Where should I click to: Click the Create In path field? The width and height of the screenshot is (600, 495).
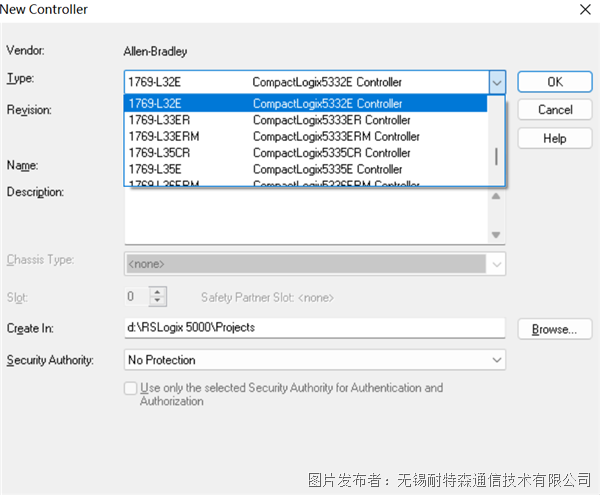315,328
